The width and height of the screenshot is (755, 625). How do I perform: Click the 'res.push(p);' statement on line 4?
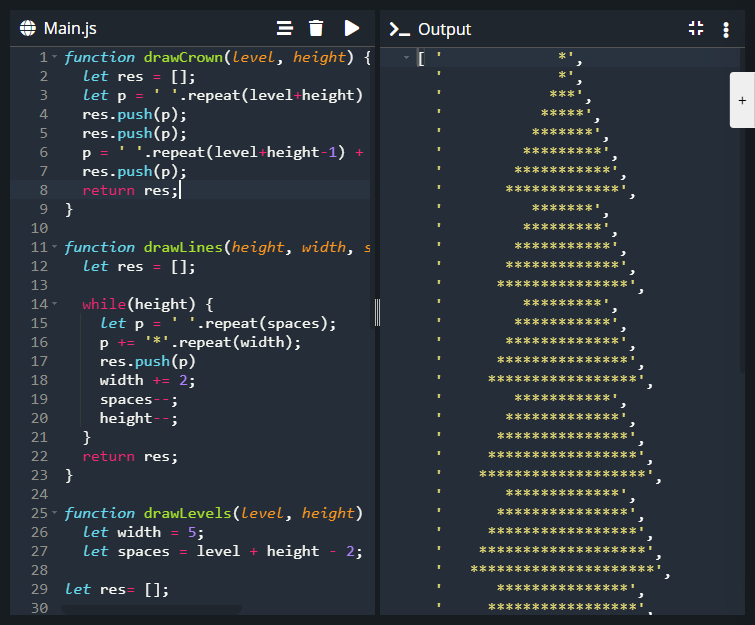click(x=134, y=114)
